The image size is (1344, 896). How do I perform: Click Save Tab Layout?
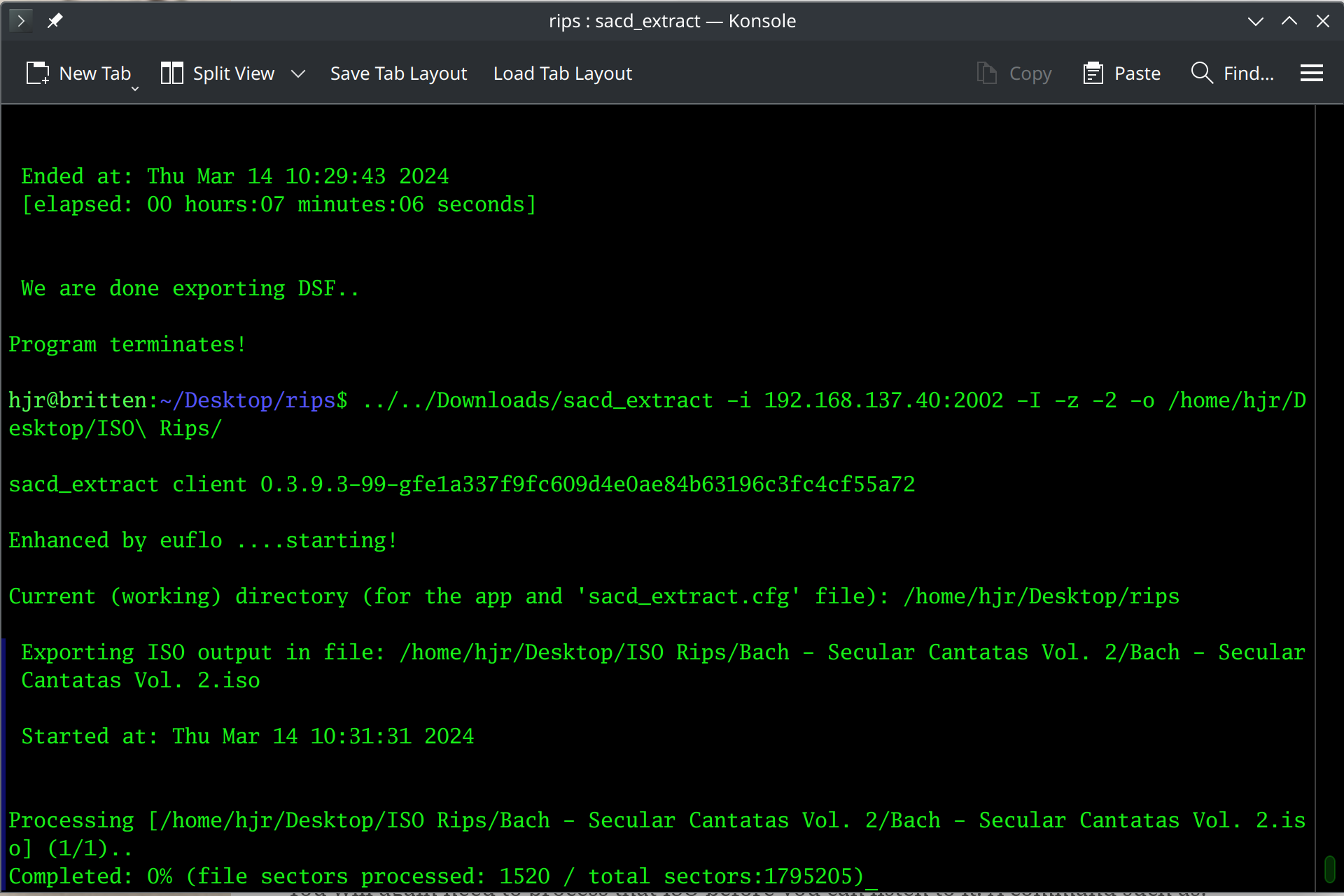coord(398,72)
